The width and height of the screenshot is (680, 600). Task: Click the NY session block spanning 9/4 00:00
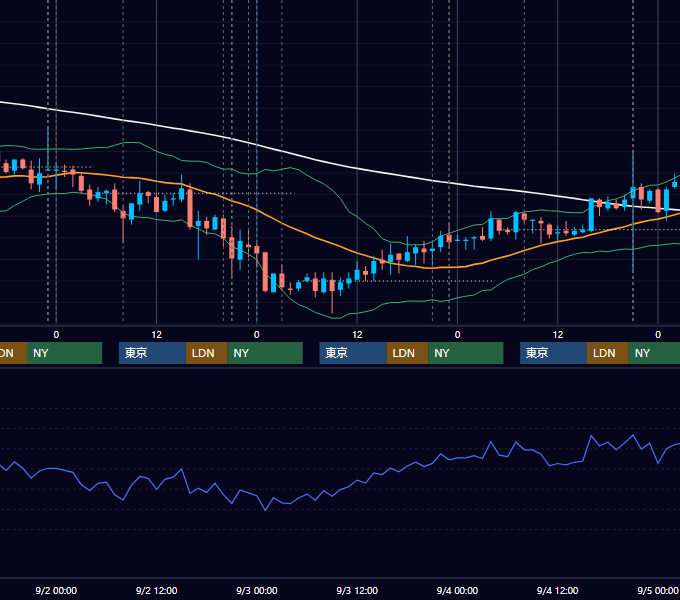(466, 353)
